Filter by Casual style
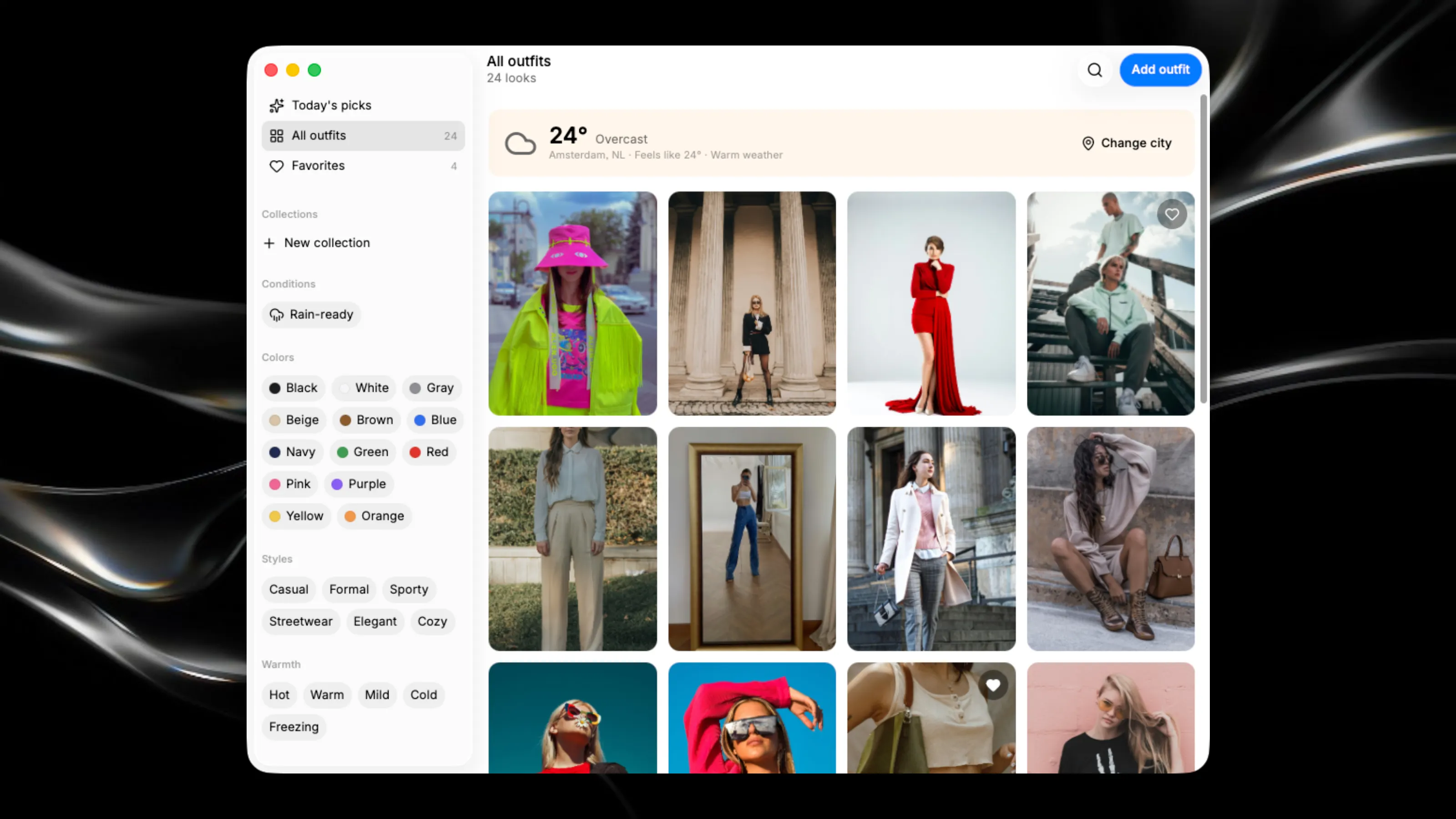Image resolution: width=1456 pixels, height=819 pixels. [x=289, y=590]
